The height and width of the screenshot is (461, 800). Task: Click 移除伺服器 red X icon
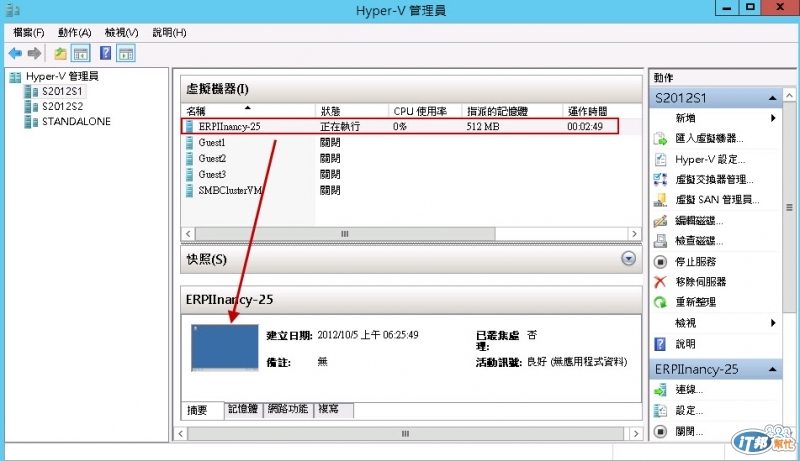click(x=660, y=281)
